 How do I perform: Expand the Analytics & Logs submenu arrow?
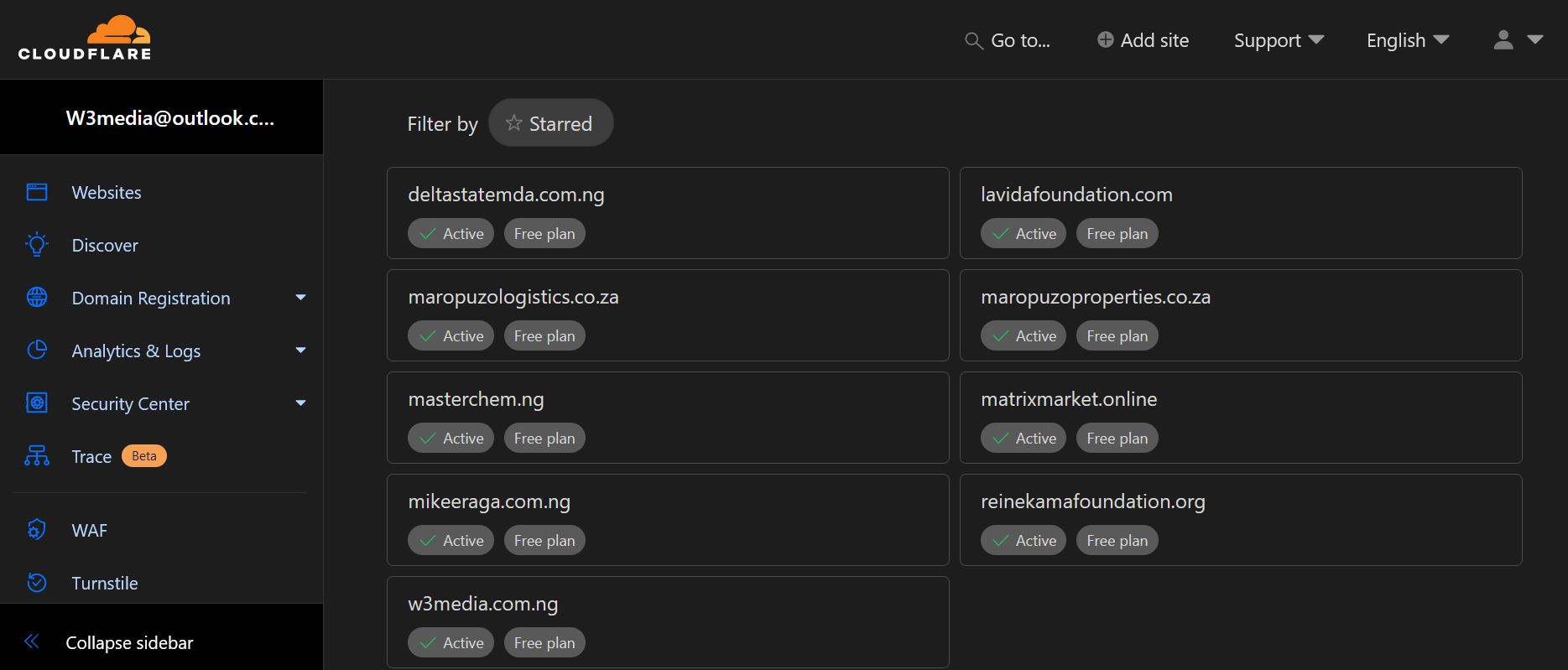(300, 351)
